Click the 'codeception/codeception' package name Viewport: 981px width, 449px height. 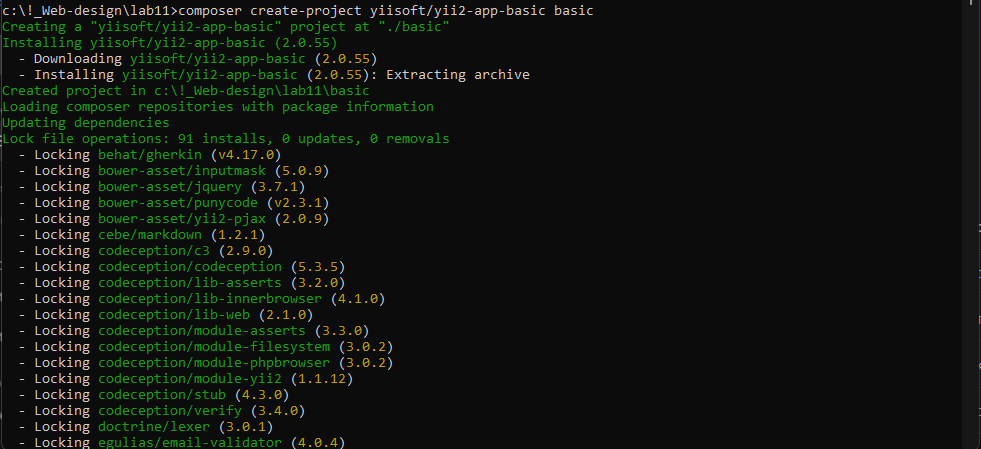[x=190, y=267]
